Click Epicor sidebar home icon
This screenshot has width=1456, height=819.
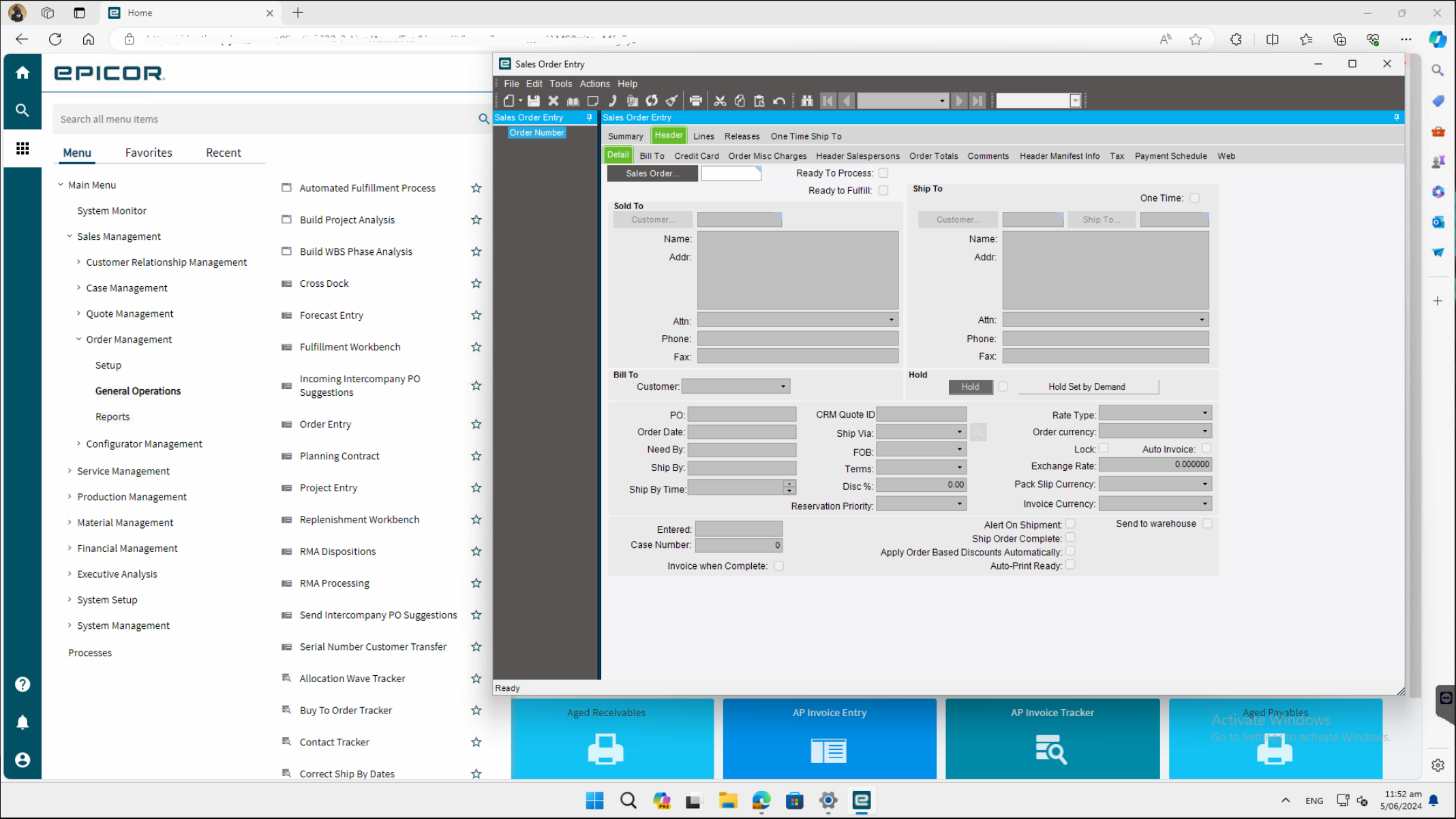point(22,72)
